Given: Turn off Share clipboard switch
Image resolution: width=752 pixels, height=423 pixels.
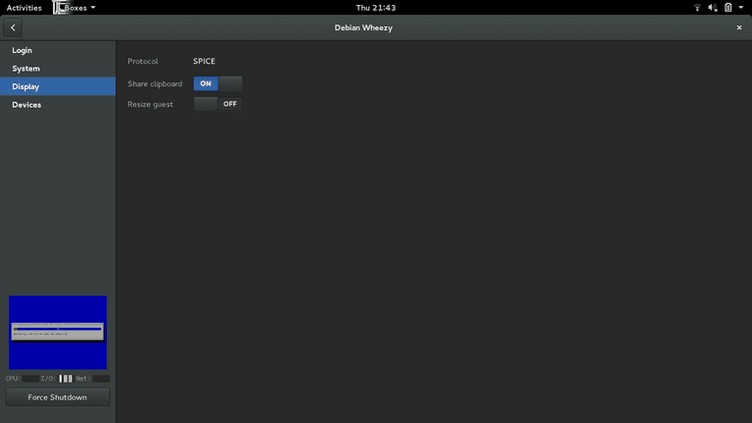Looking at the screenshot, I should pos(218,83).
